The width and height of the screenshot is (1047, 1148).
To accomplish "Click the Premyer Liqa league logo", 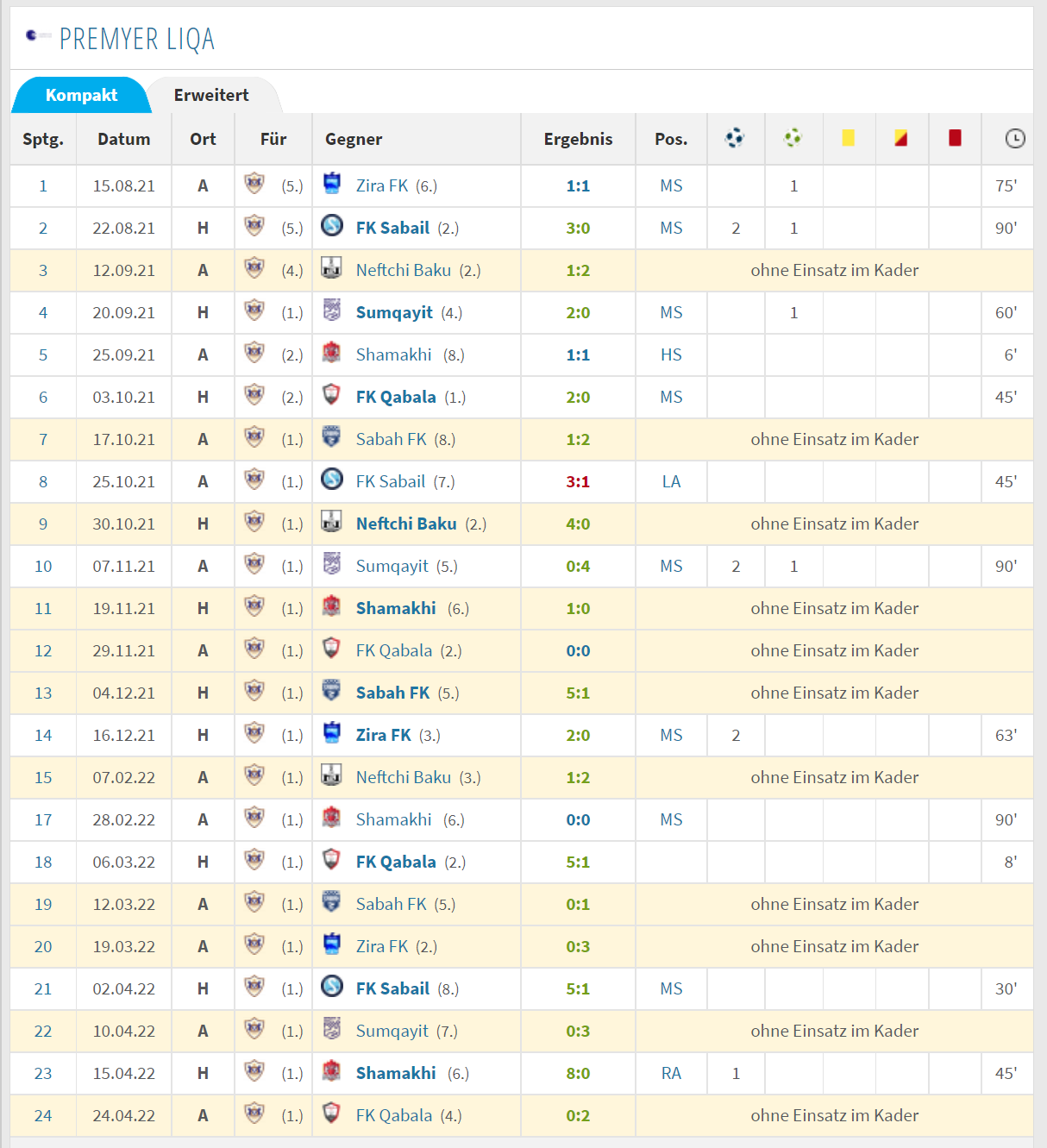I will 37,35.
